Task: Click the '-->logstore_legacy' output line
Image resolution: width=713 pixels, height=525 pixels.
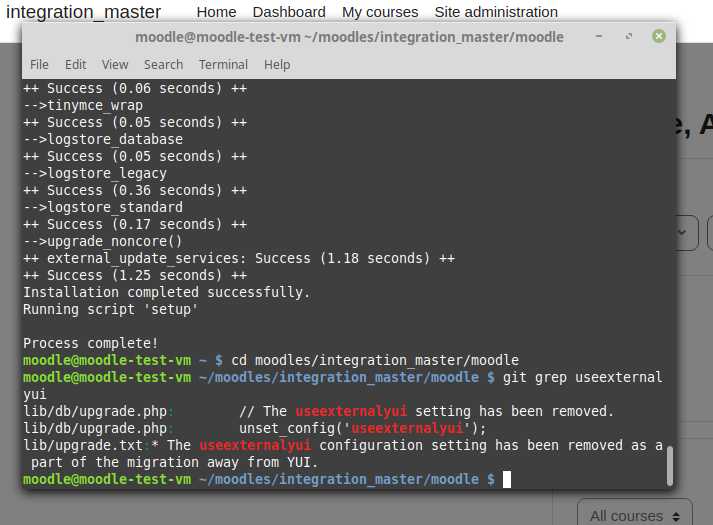Action: tap(95, 173)
